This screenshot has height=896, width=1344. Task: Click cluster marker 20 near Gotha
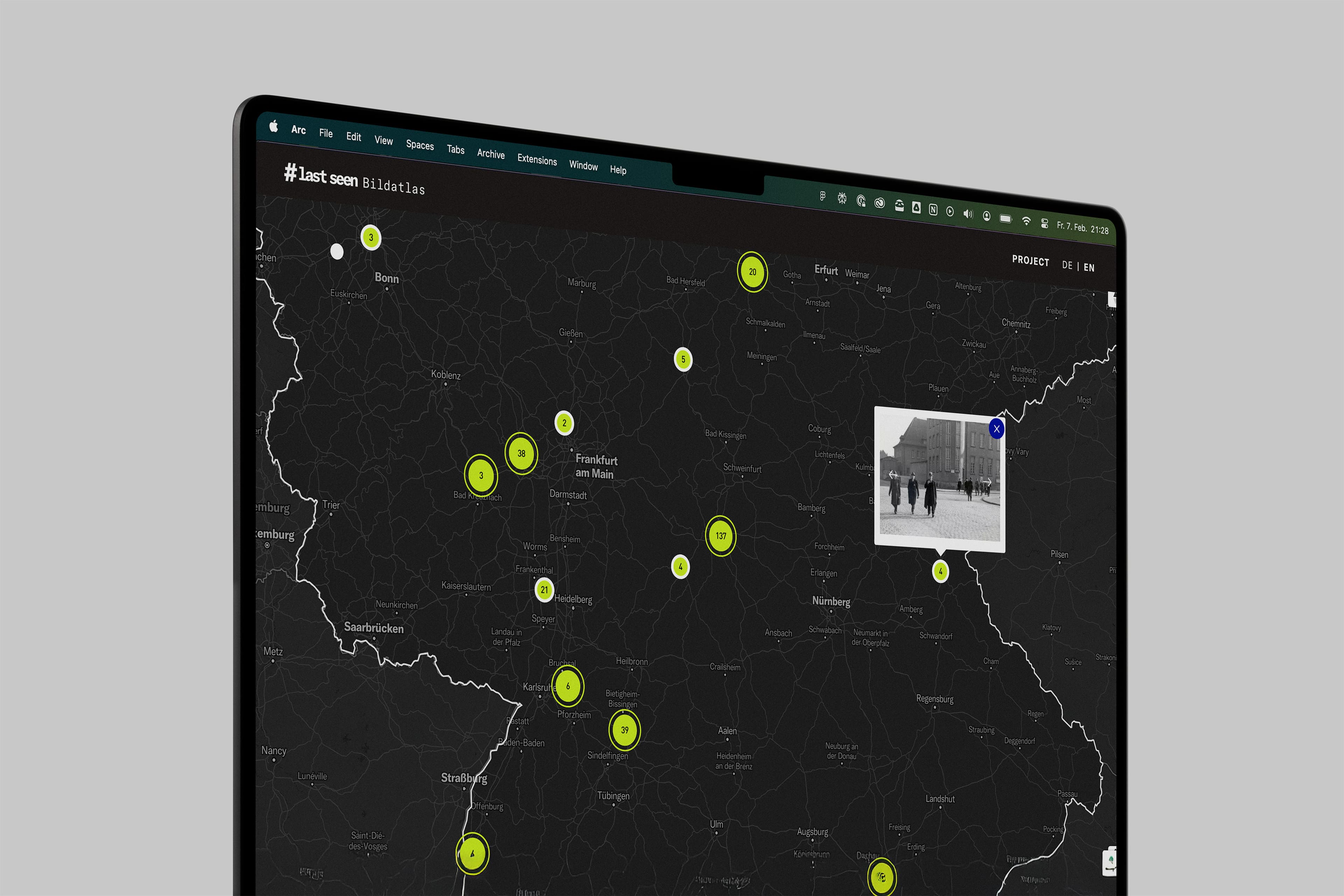click(x=752, y=272)
